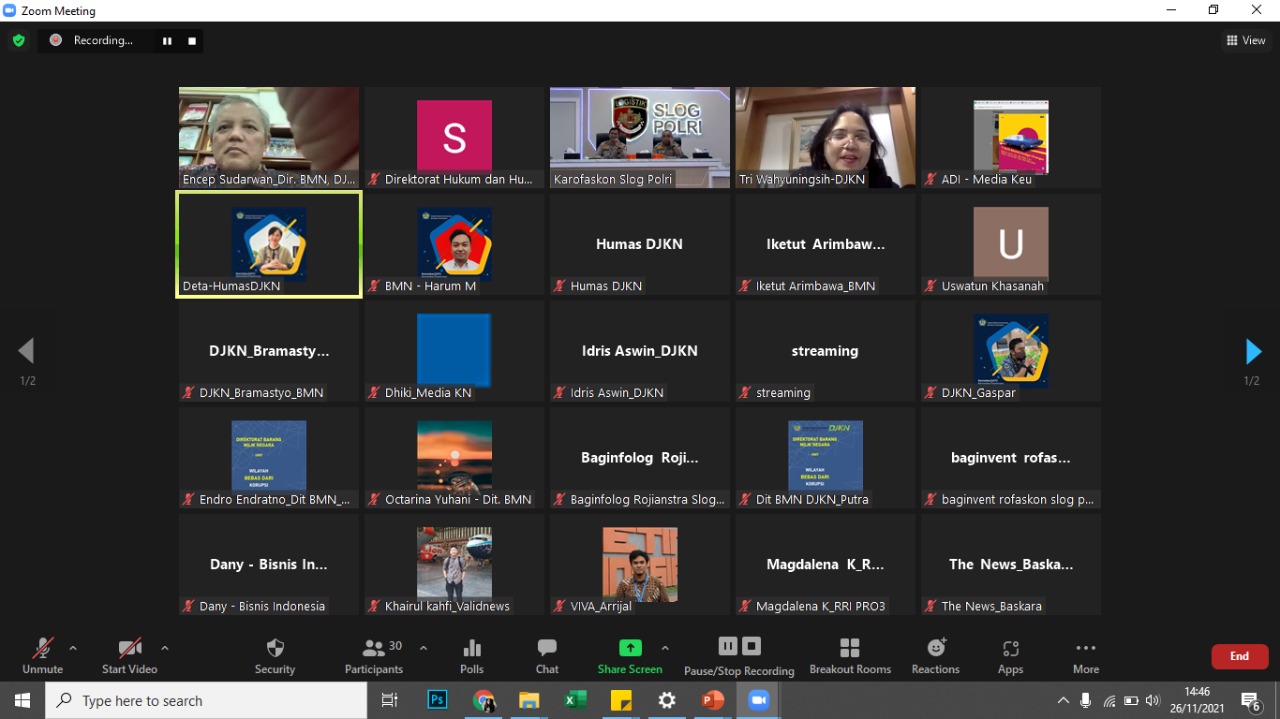
Task: Open the View layout menu
Action: click(x=1246, y=40)
